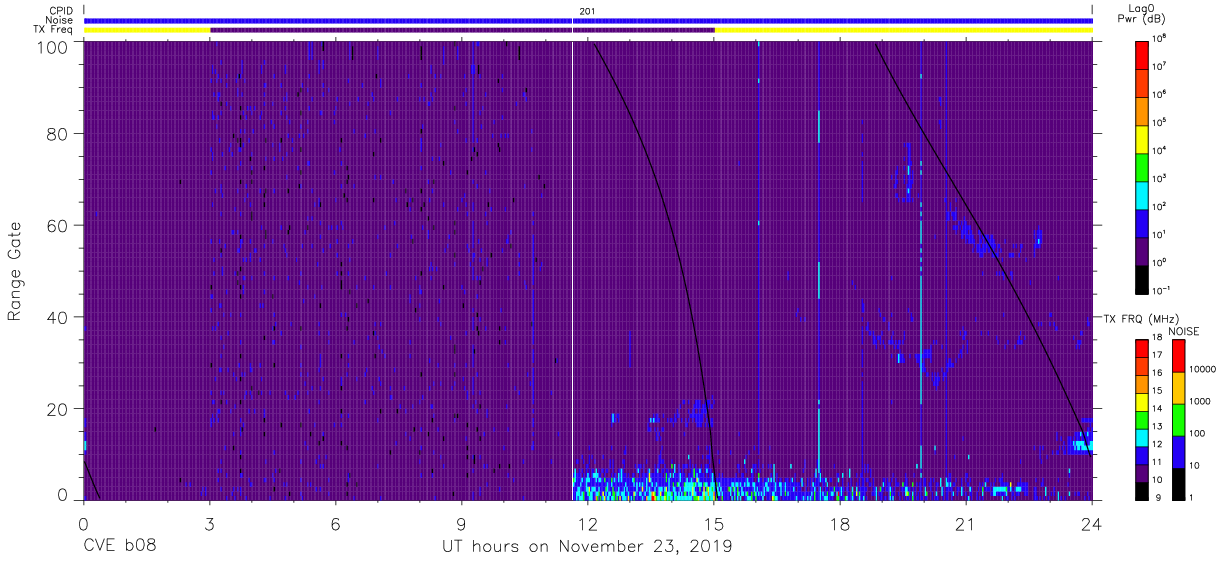
Task: Click the '1000' label on the NOISE colorbar
Action: click(1201, 403)
